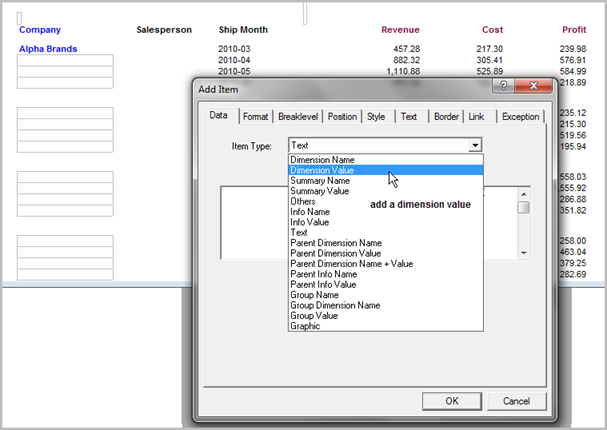Viewport: 607px width, 430px height.
Task: Close the Add Item dialog
Action: point(537,88)
